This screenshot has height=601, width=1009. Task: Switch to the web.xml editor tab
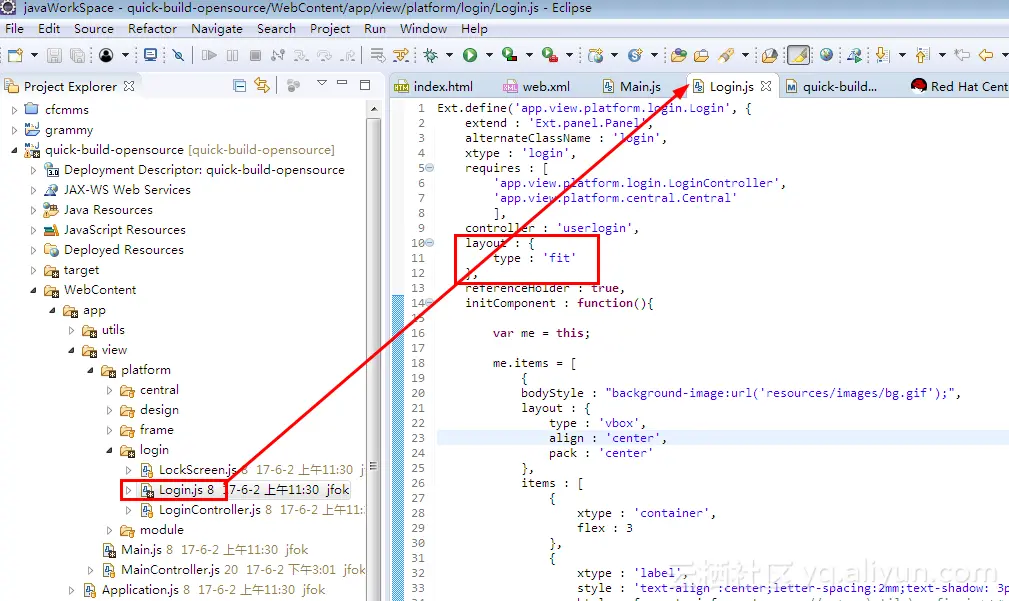coord(537,86)
